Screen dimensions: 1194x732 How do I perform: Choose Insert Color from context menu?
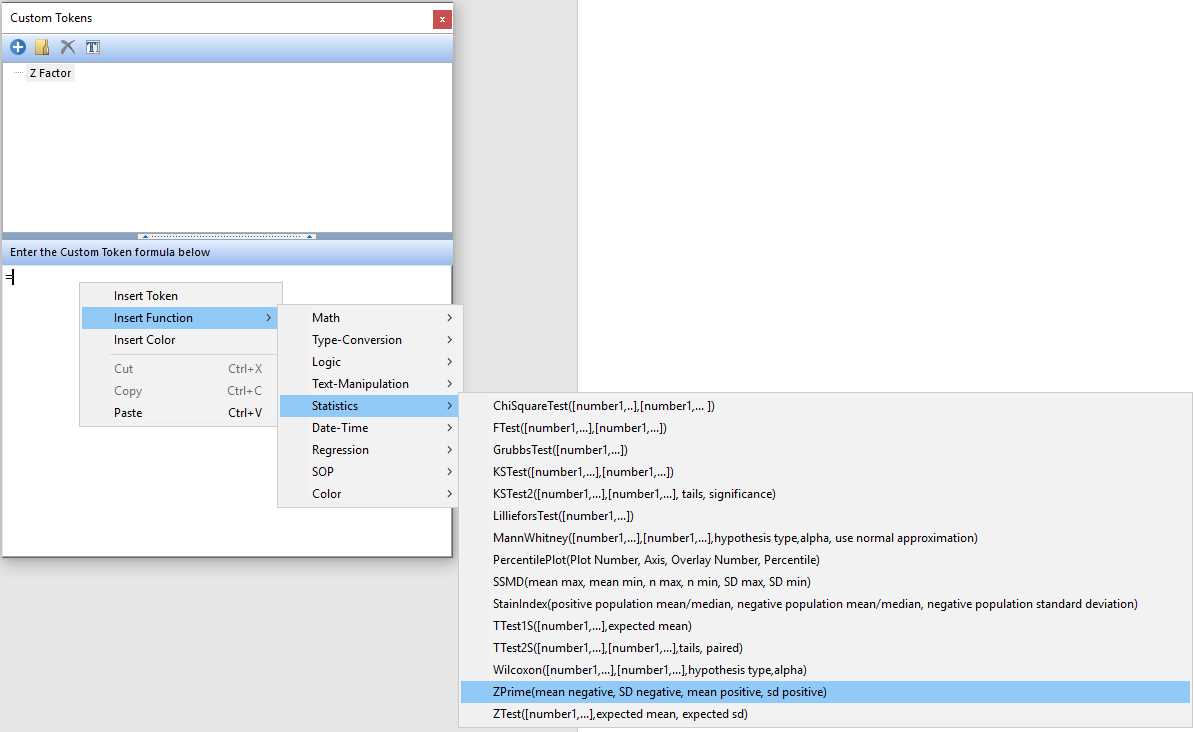(181, 340)
